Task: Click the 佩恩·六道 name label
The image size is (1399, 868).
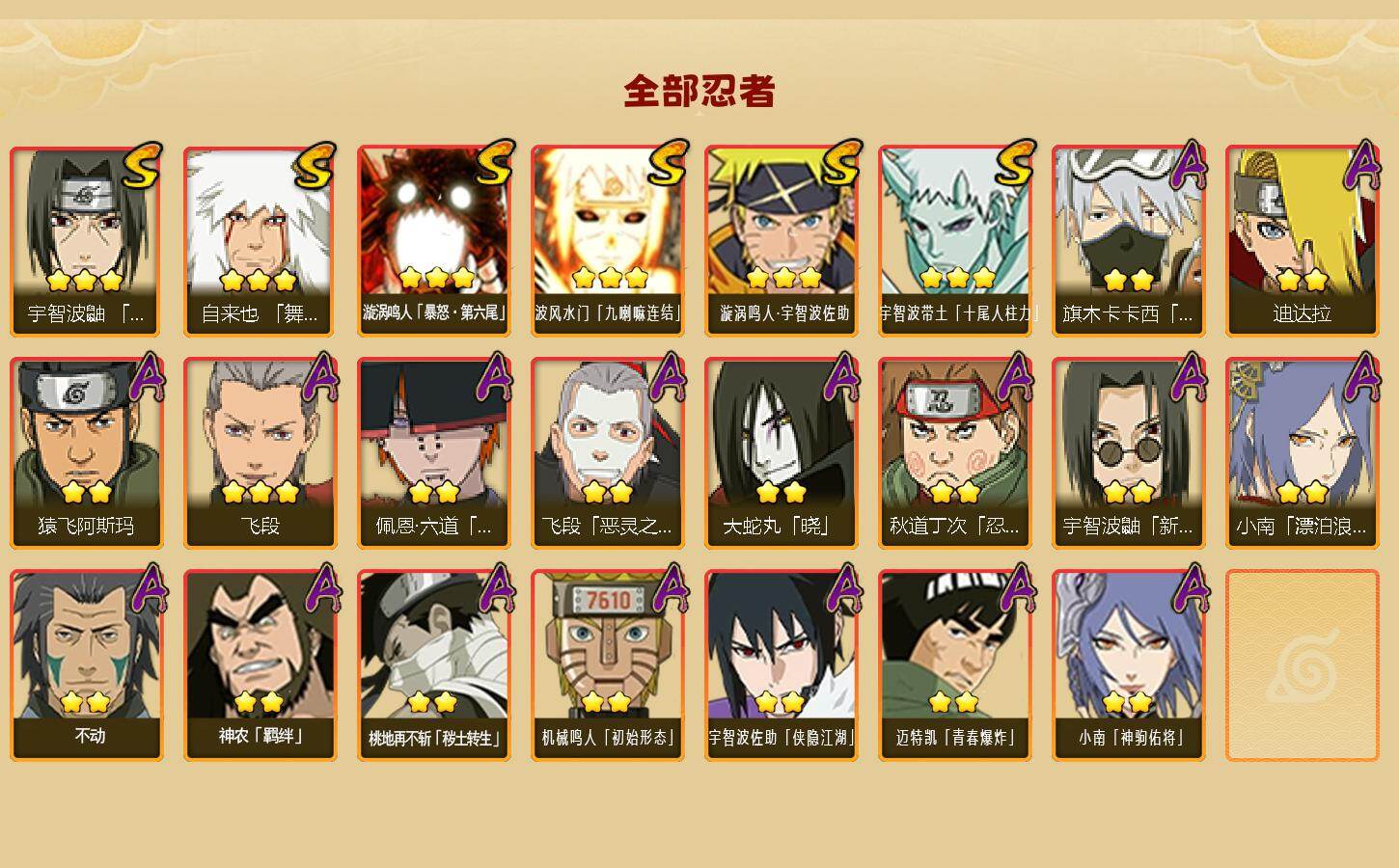Action: 433,526
